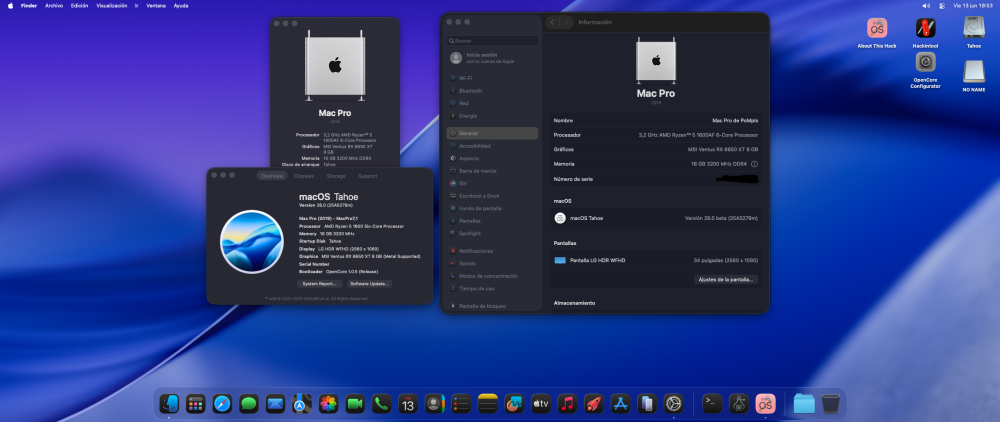The width and height of the screenshot is (1000, 422).
Task: Go back in System Settings
Action: [x=552, y=22]
